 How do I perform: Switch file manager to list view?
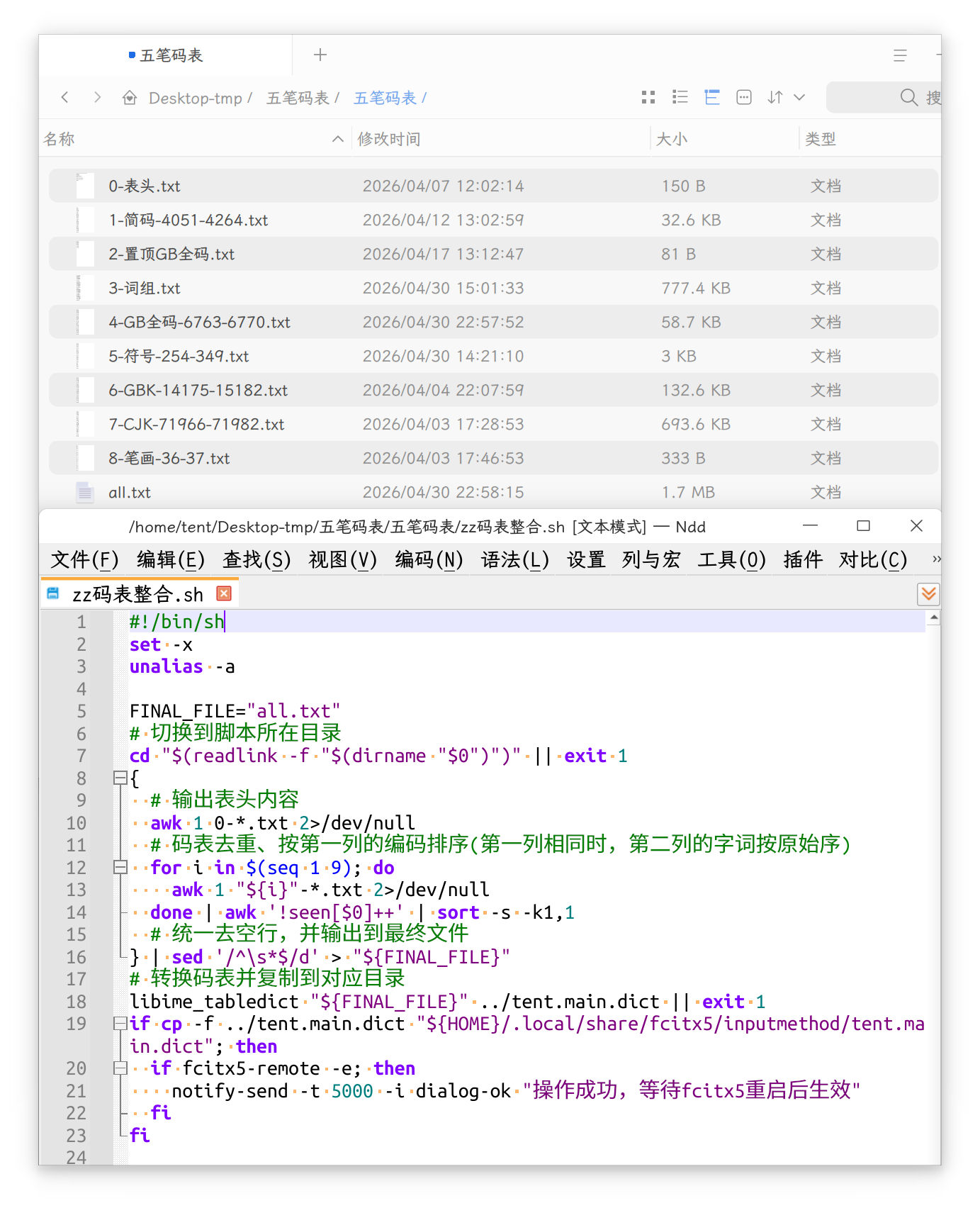click(x=680, y=97)
